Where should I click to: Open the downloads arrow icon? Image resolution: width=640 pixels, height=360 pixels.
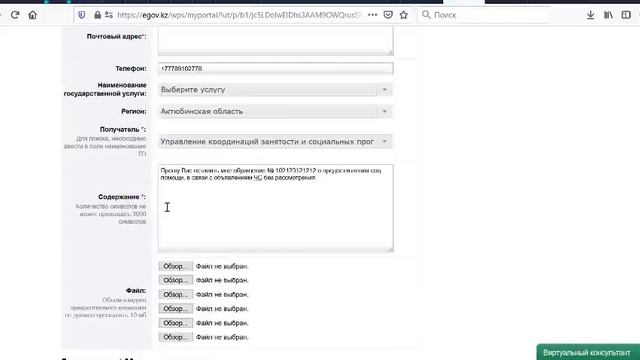tap(590, 15)
